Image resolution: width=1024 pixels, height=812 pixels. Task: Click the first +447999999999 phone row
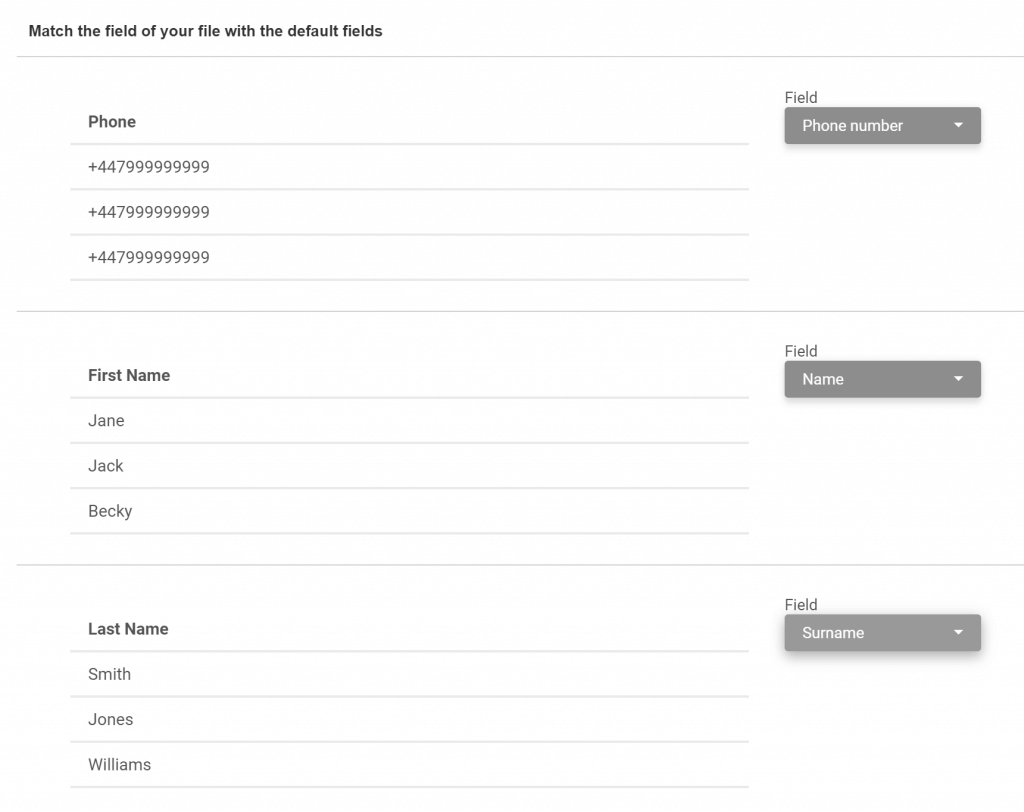[409, 167]
